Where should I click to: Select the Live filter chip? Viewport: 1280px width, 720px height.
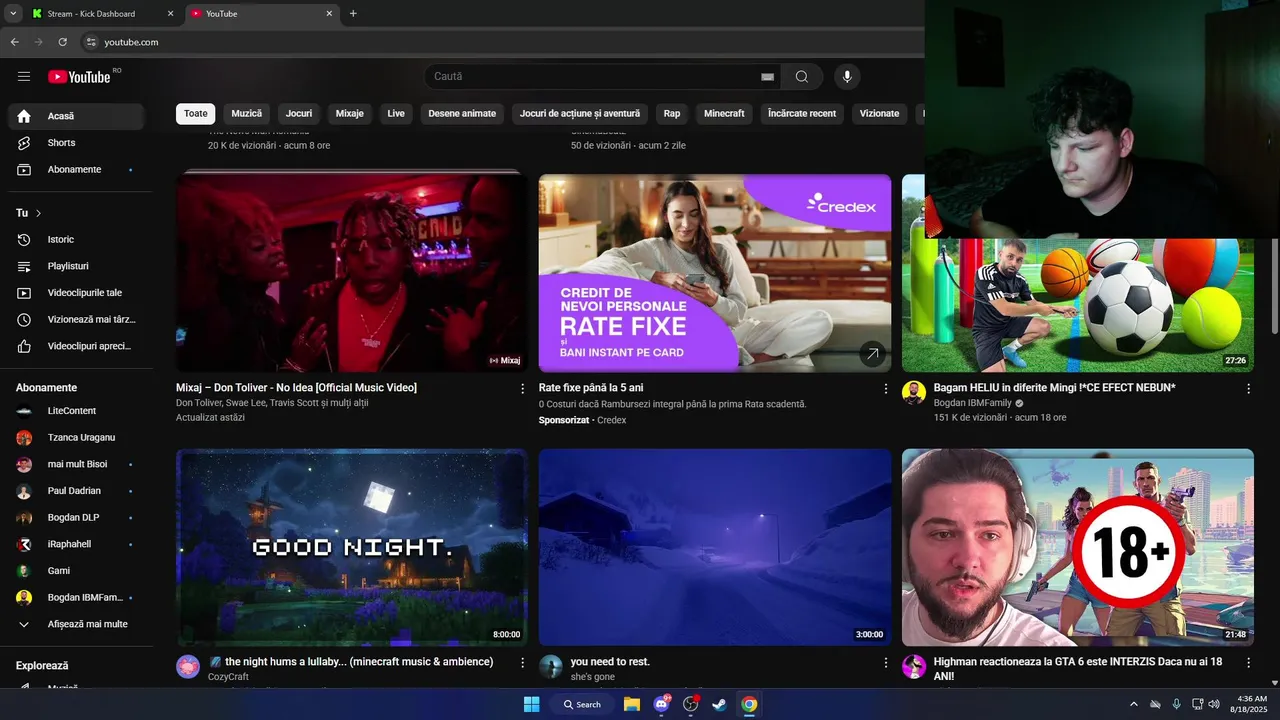396,114
